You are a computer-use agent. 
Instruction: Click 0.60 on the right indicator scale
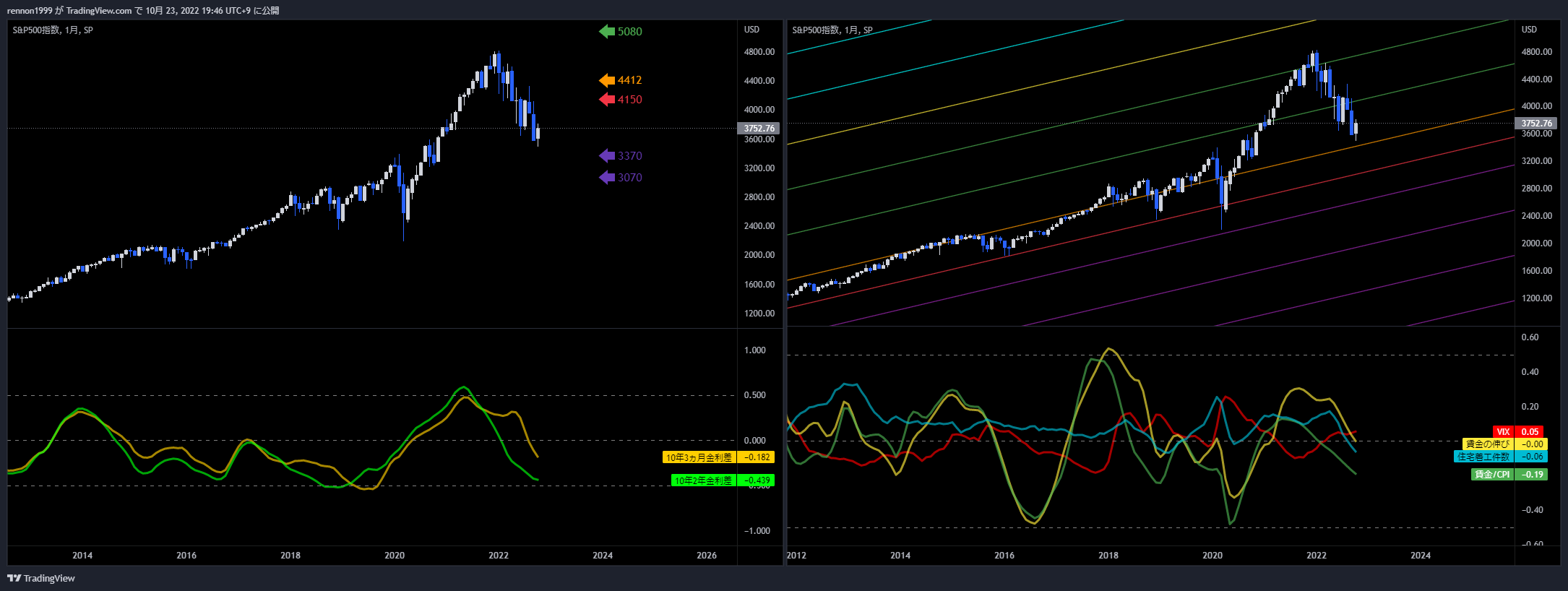(1530, 337)
